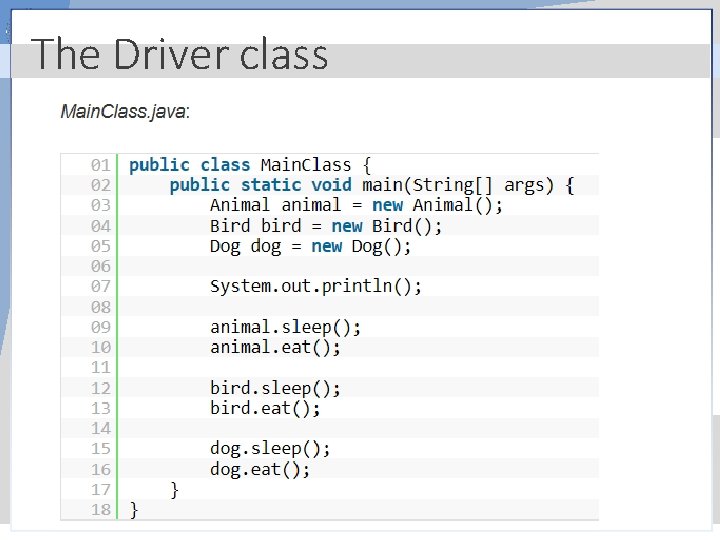Click line number 10 in the gutter

[101, 348]
